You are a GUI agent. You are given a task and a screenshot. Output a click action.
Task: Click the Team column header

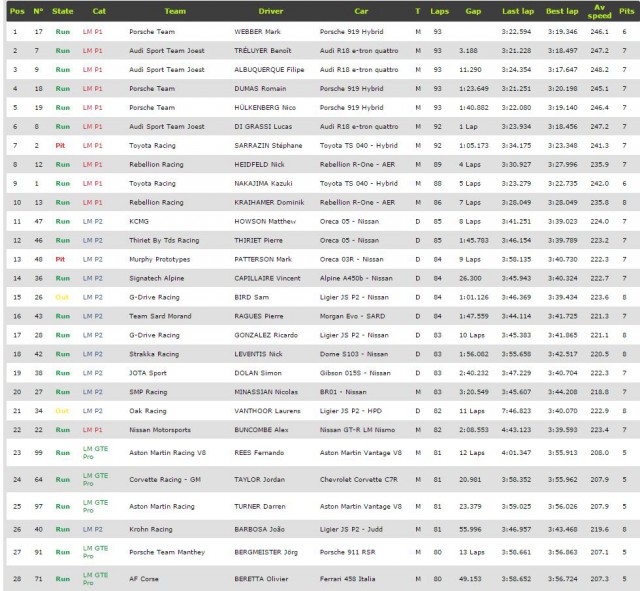[x=175, y=11]
